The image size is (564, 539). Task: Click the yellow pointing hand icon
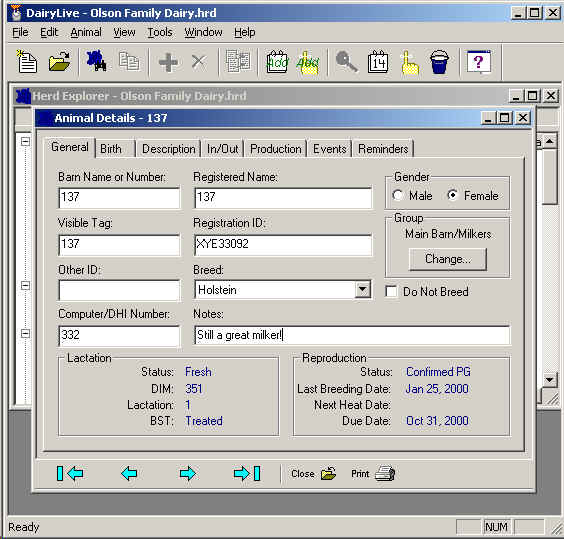pos(409,63)
